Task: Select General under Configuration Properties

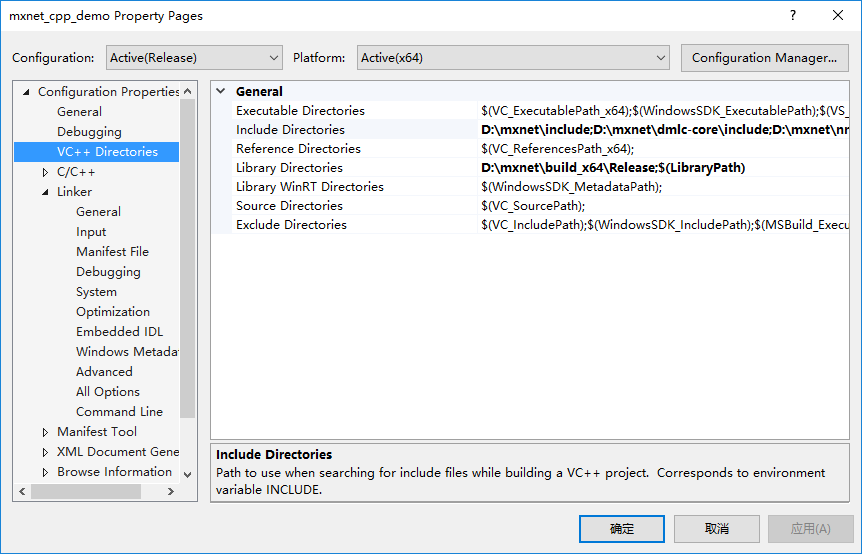Action: (79, 112)
